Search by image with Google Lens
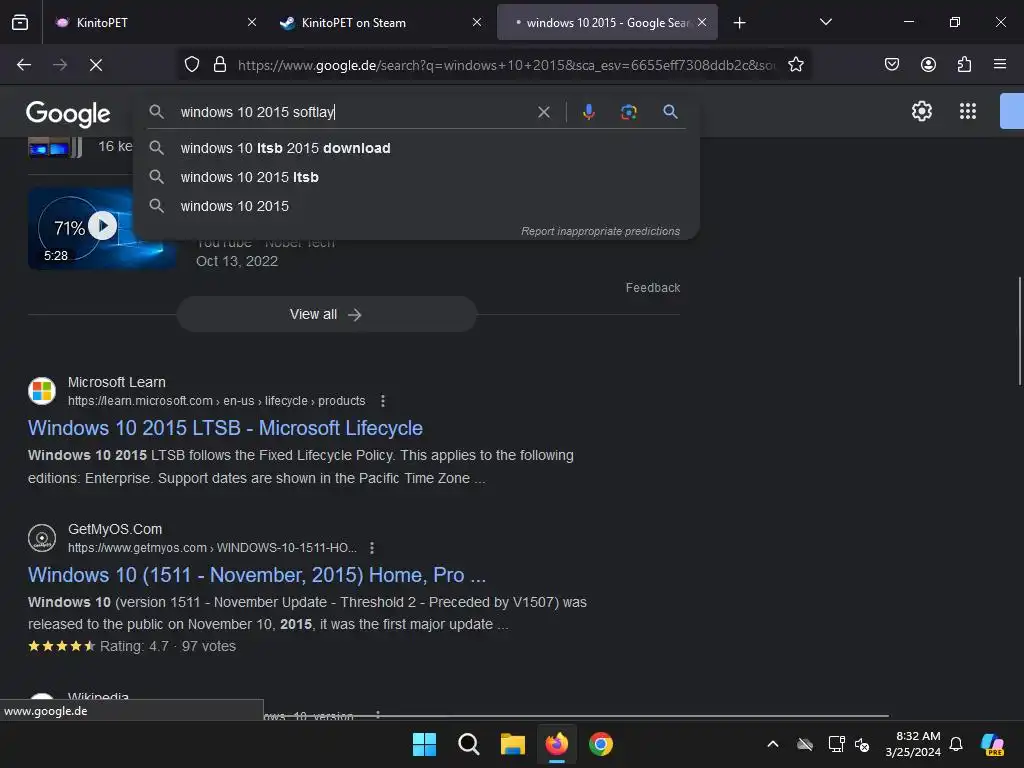 (x=628, y=112)
